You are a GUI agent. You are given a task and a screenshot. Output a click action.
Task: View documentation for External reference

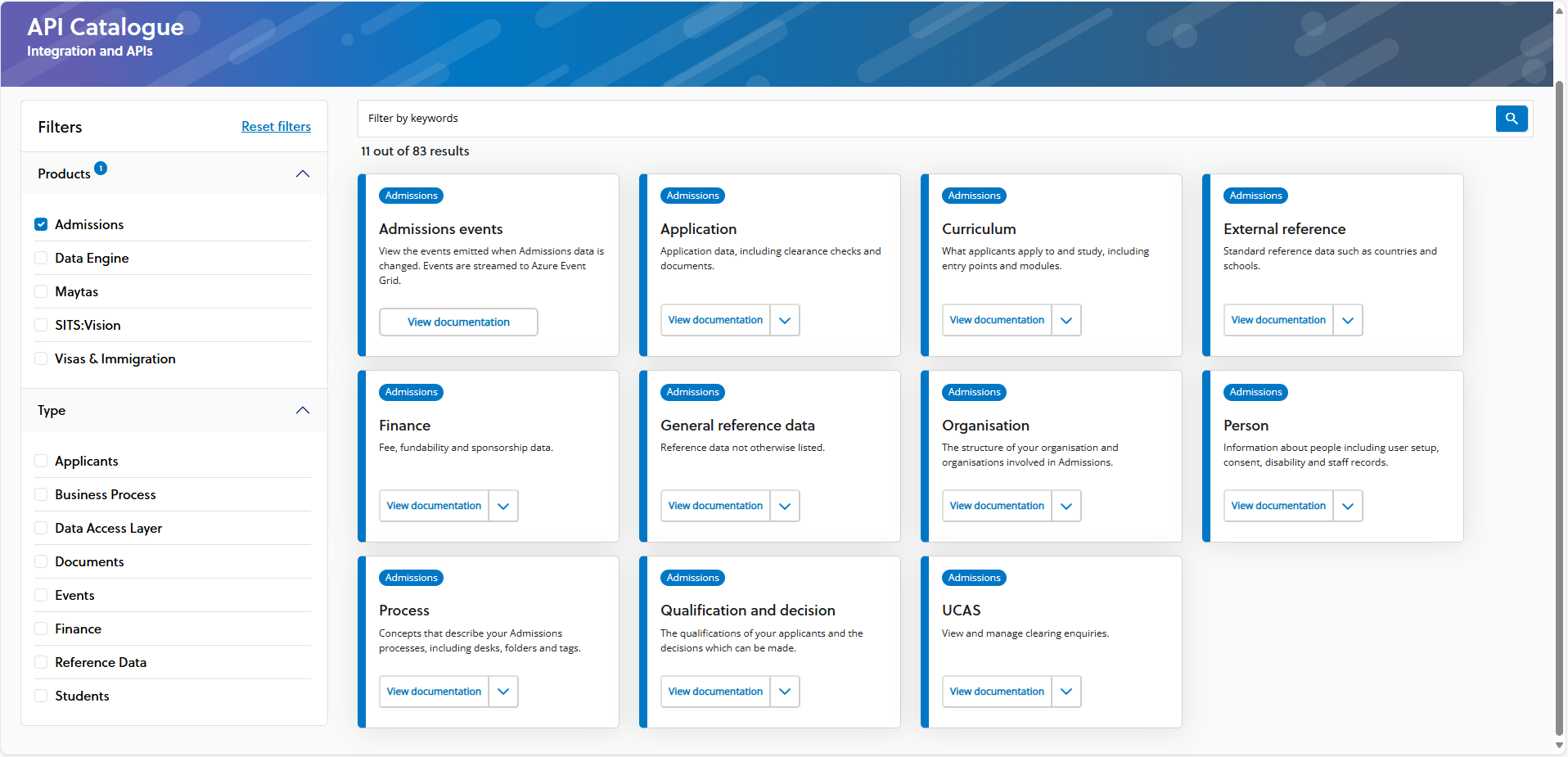click(x=1278, y=320)
